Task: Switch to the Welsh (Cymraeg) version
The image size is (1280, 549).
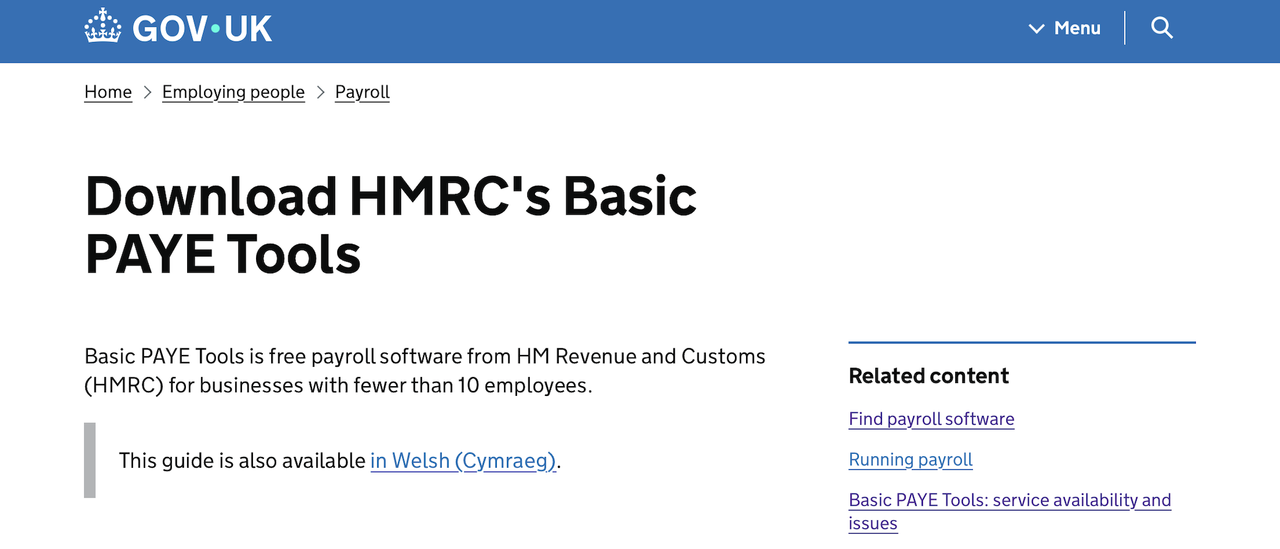Action: pos(463,461)
